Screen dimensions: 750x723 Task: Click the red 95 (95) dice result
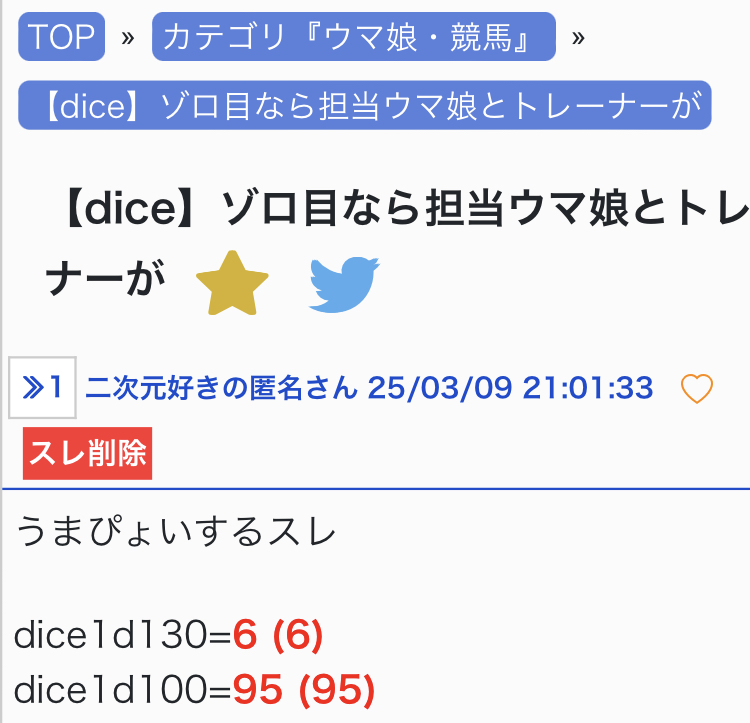click(x=304, y=688)
